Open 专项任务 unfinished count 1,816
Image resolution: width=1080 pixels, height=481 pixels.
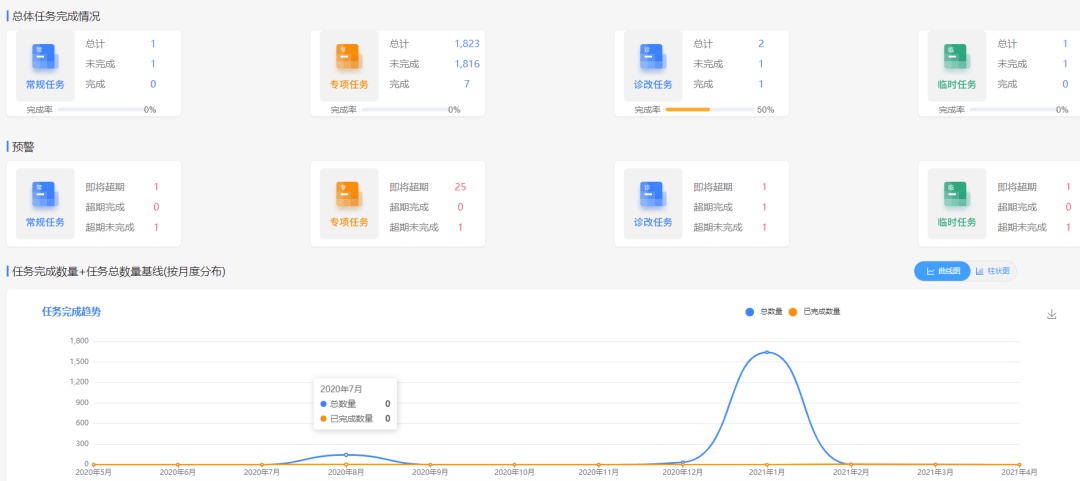[466, 64]
